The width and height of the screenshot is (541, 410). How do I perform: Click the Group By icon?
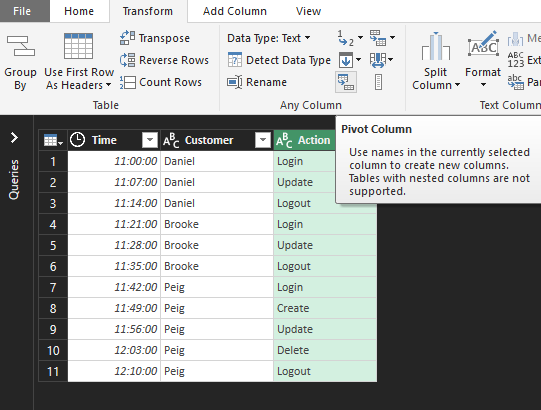pos(21,46)
